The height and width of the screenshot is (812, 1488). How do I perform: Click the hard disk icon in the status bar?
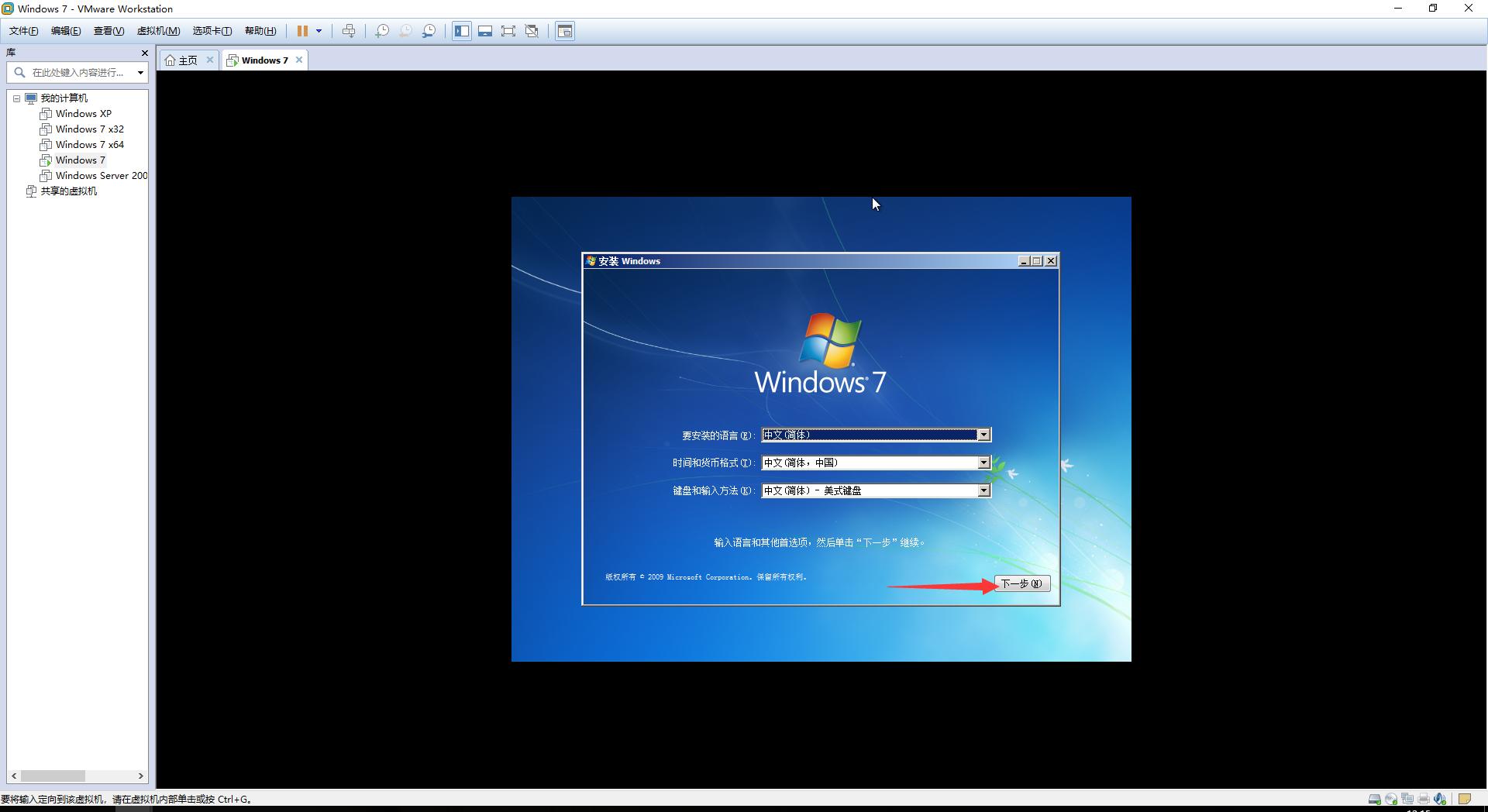[1375, 799]
